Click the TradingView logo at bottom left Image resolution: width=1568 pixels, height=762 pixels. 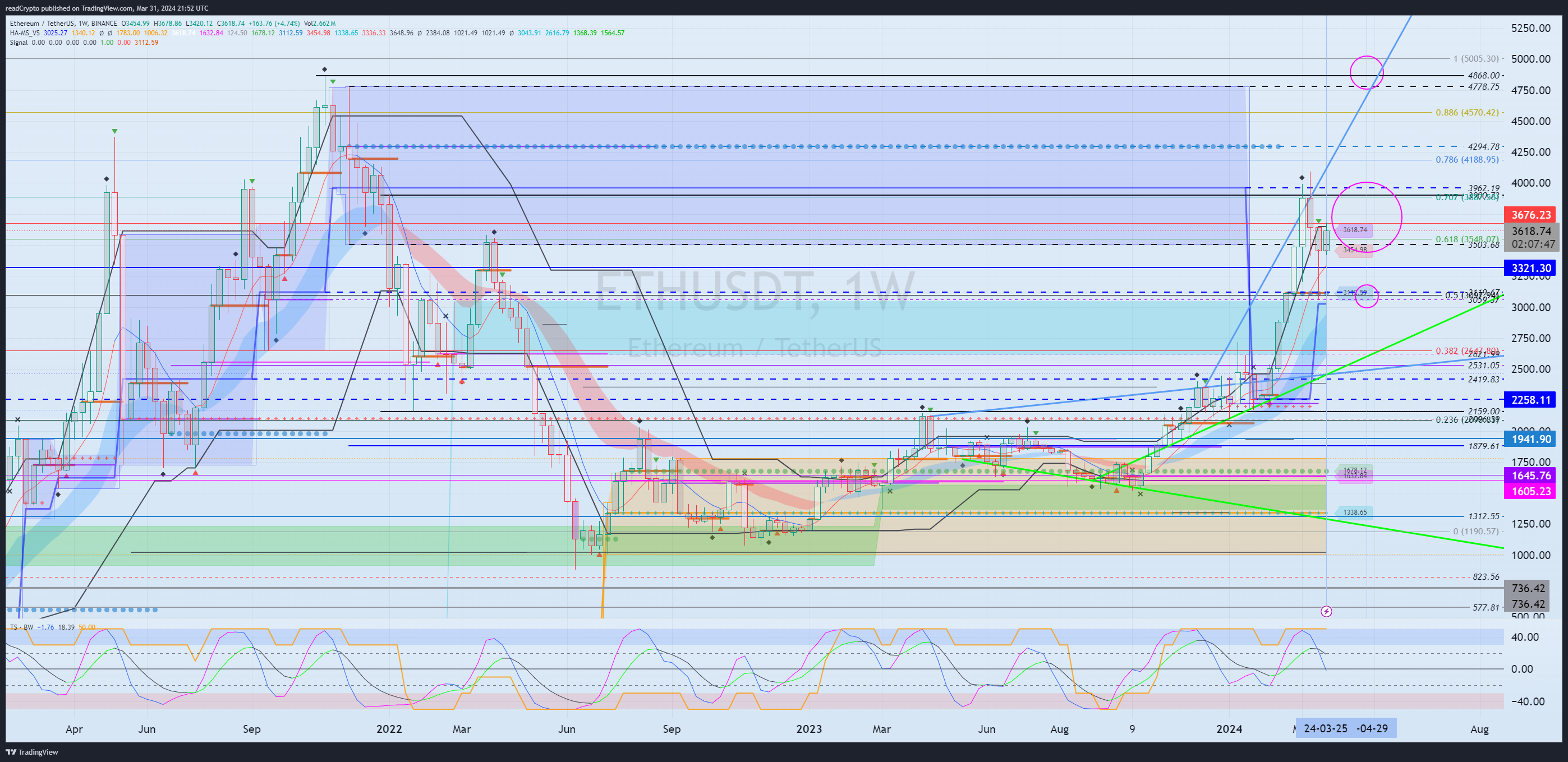point(31,752)
